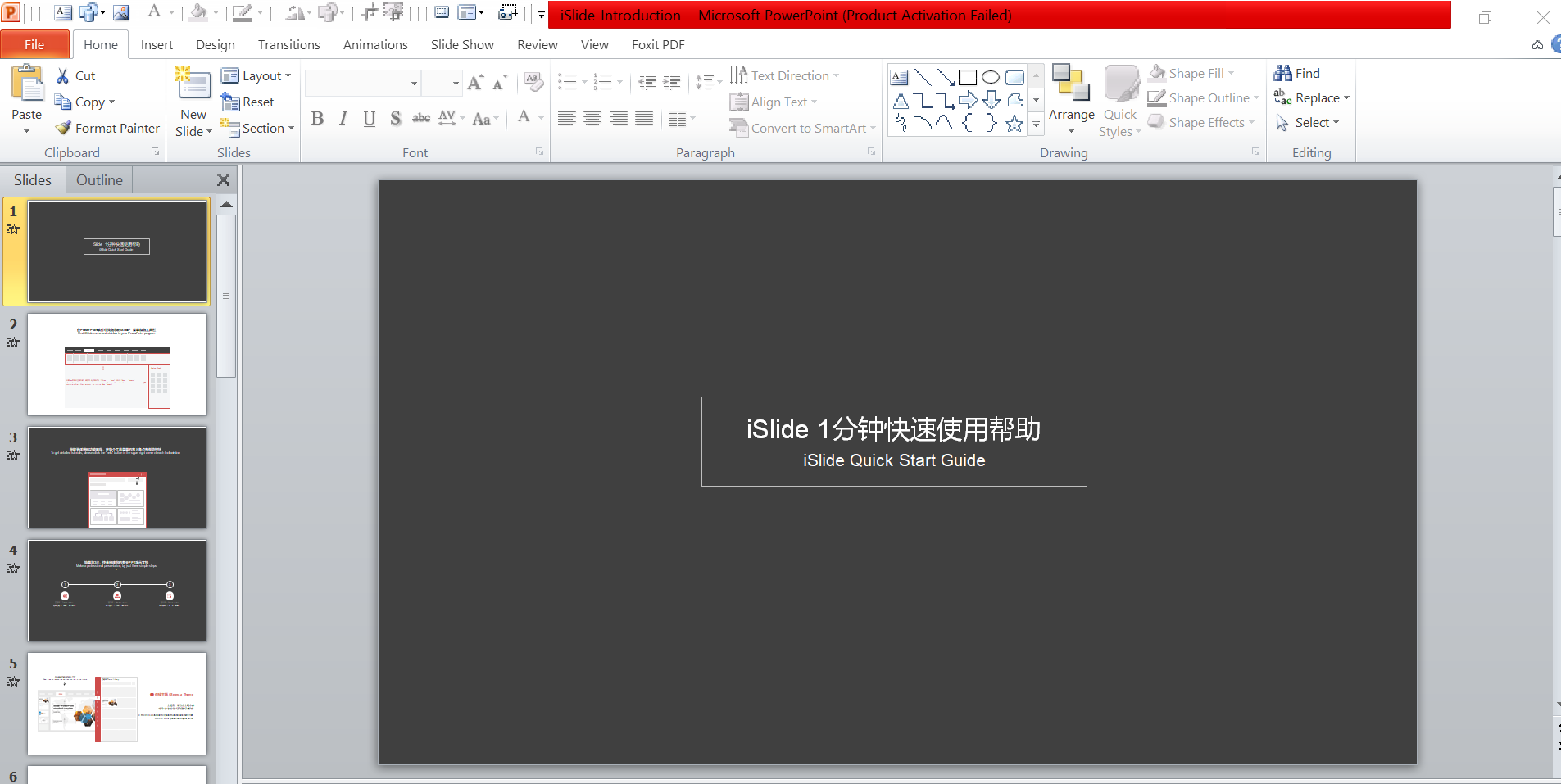Open the font size dropdown

pyautogui.click(x=455, y=83)
